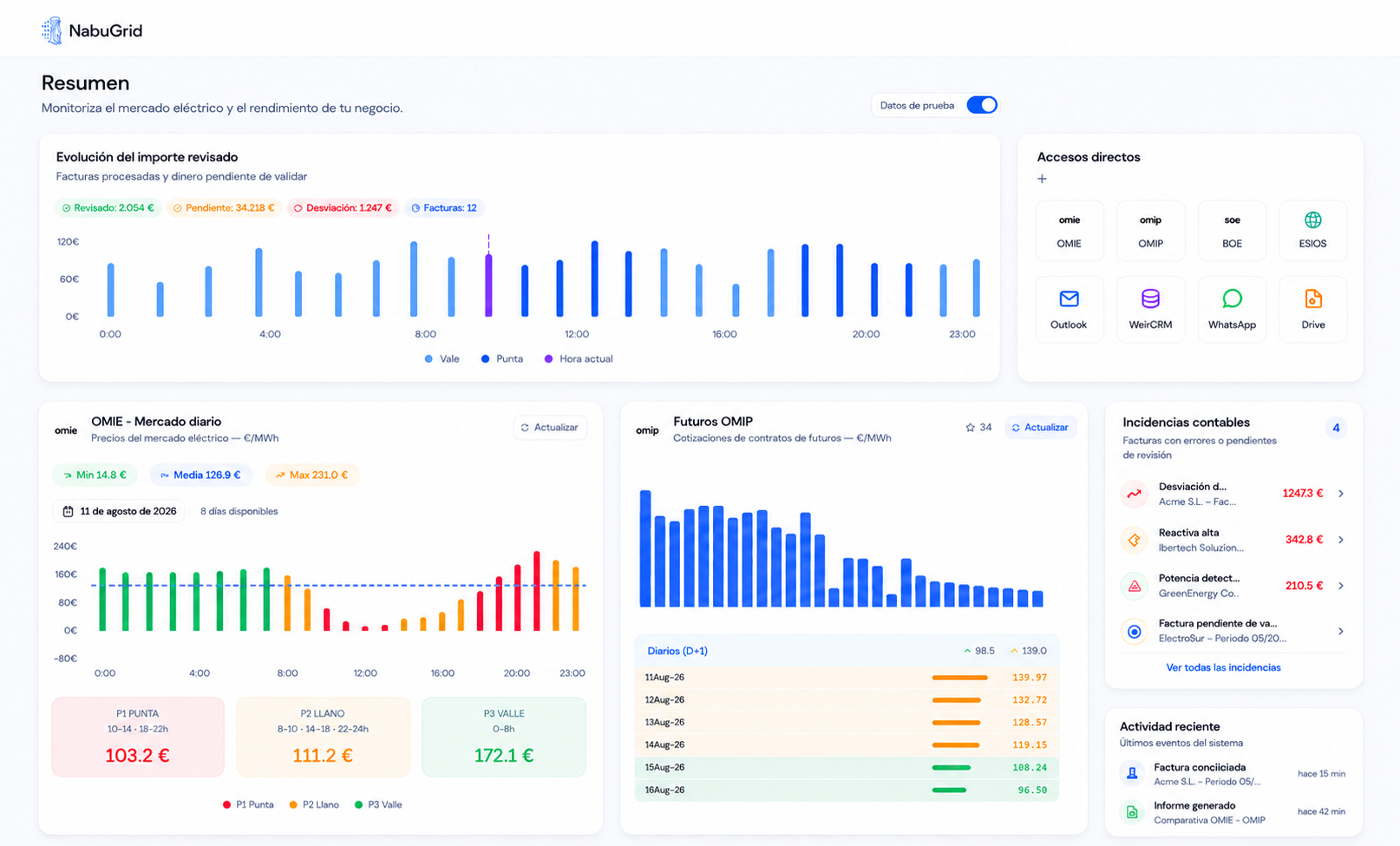Image resolution: width=1400 pixels, height=846 pixels.
Task: Click the Reactiva alta incident icon
Action: [1134, 540]
